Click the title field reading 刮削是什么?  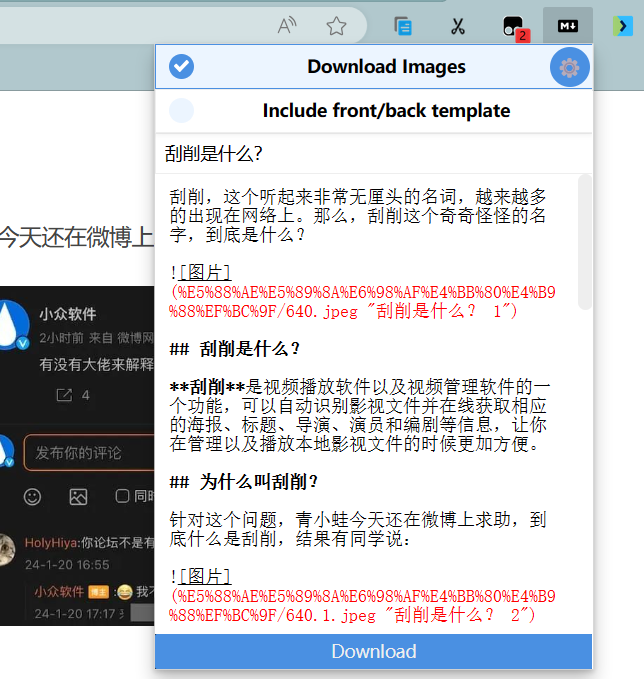[370, 153]
